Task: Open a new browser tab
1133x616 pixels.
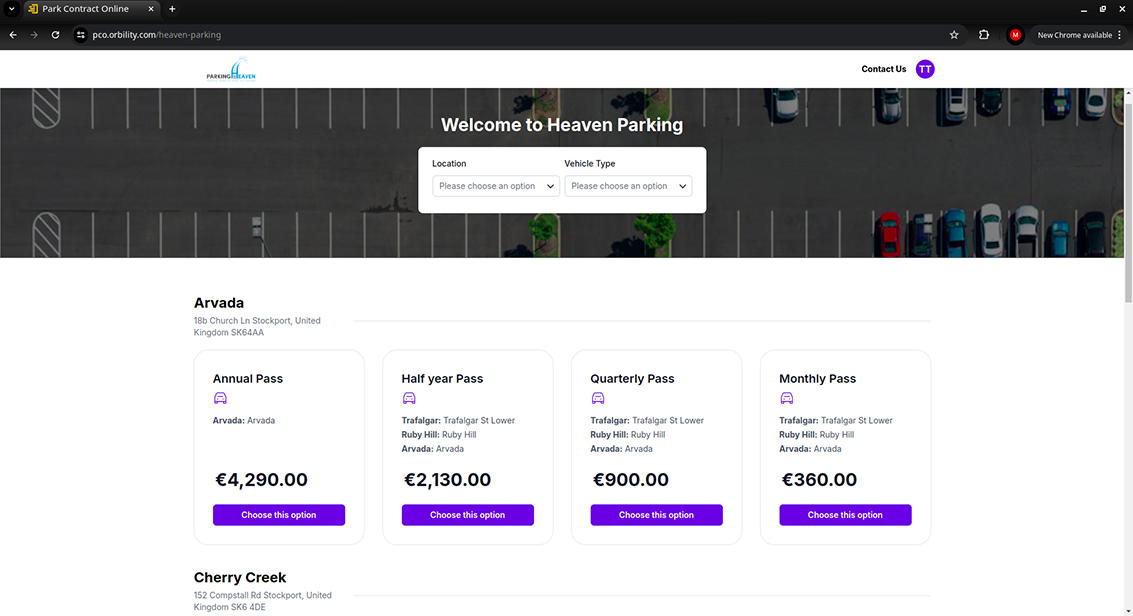Action: click(x=172, y=9)
